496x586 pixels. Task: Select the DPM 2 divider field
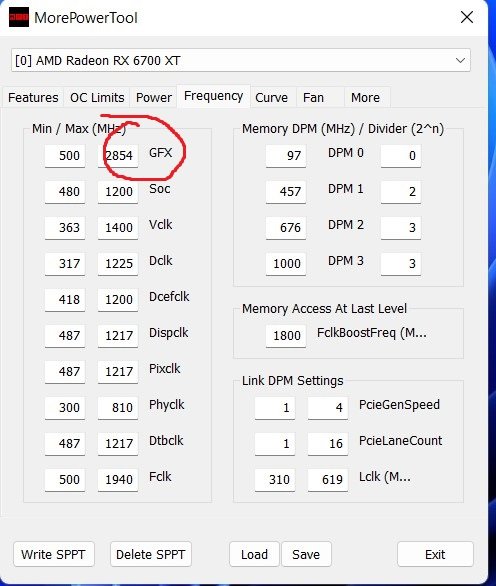[x=401, y=228]
